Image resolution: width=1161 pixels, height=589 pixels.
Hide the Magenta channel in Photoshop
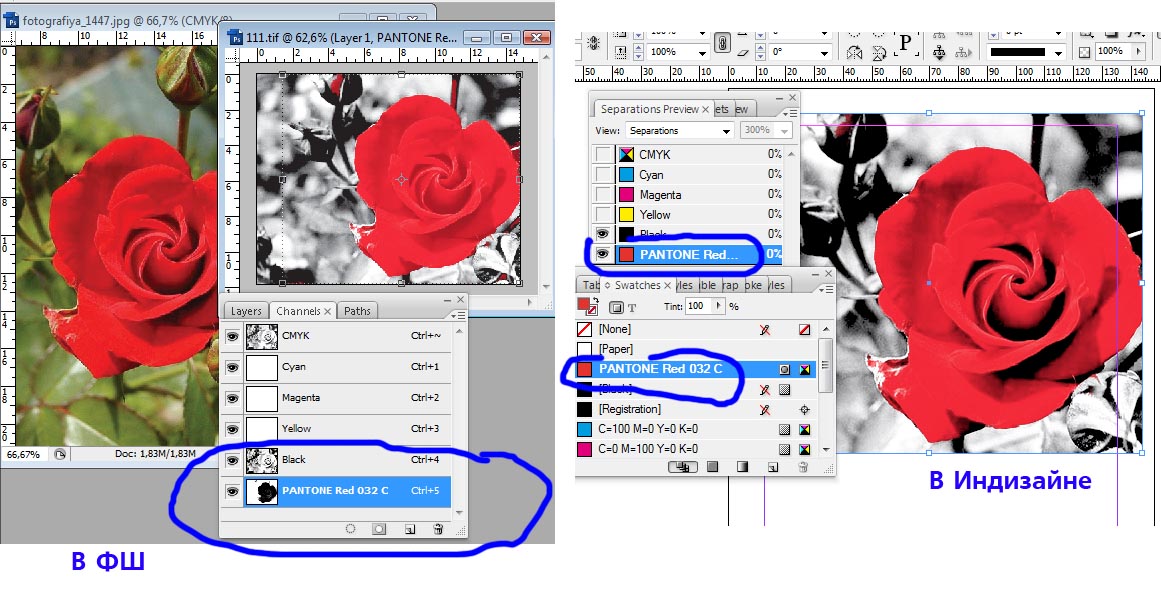232,399
